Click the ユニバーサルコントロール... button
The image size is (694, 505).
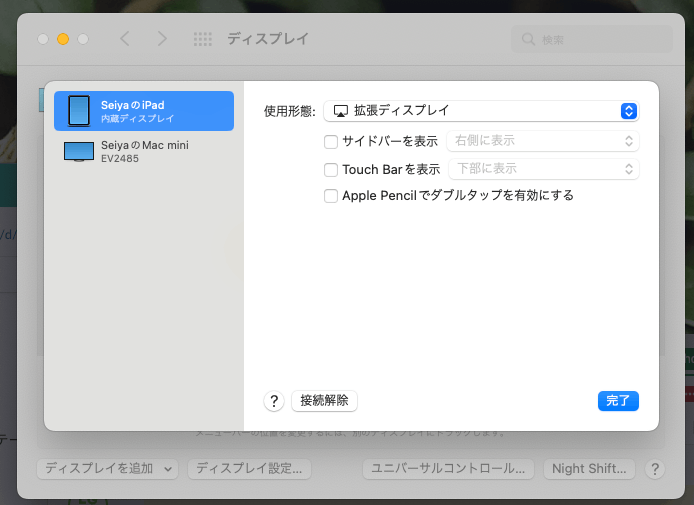[448, 469]
